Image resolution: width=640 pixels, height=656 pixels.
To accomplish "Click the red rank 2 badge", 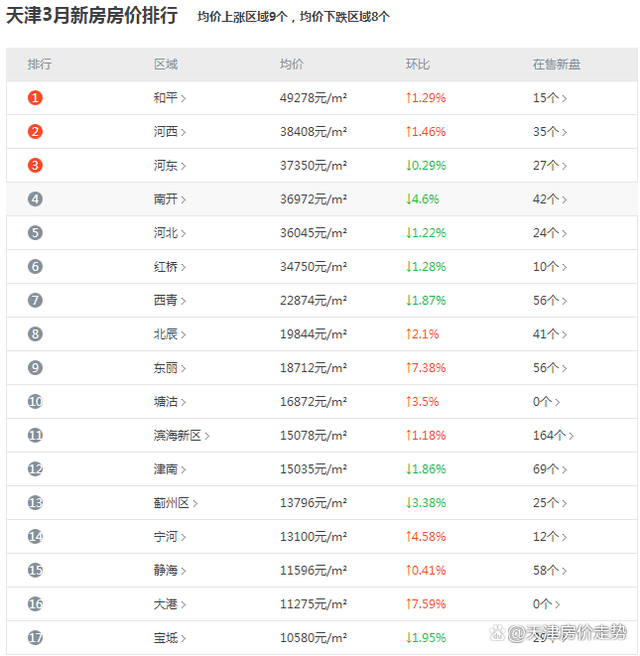I will click(x=35, y=132).
